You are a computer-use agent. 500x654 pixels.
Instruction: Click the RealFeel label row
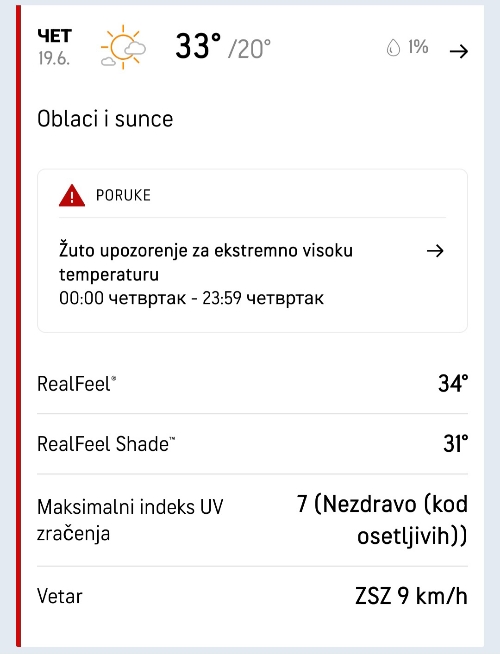tap(252, 384)
